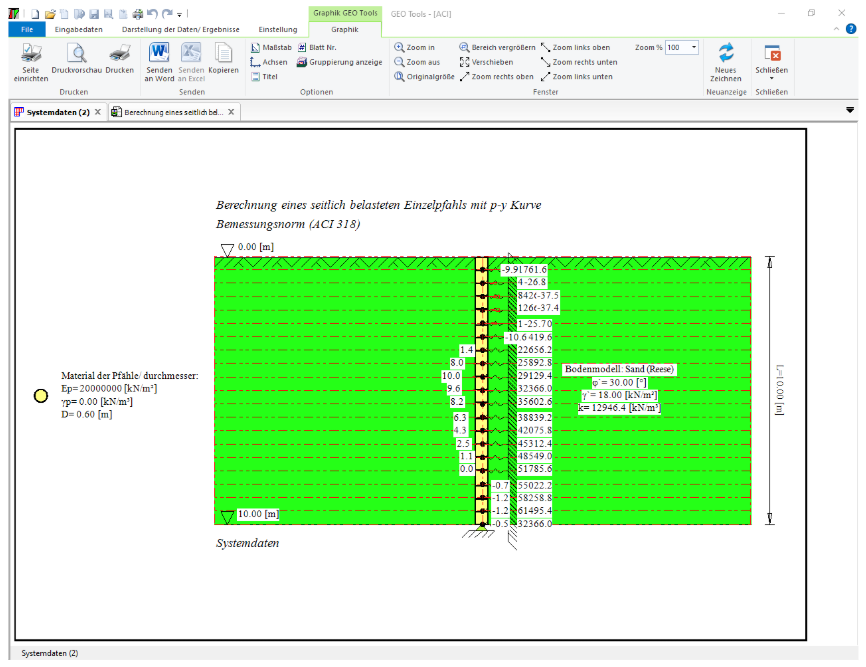Image resolution: width=866 pixels, height=667 pixels.
Task: Zoom in on the drawing
Action: pos(414,47)
